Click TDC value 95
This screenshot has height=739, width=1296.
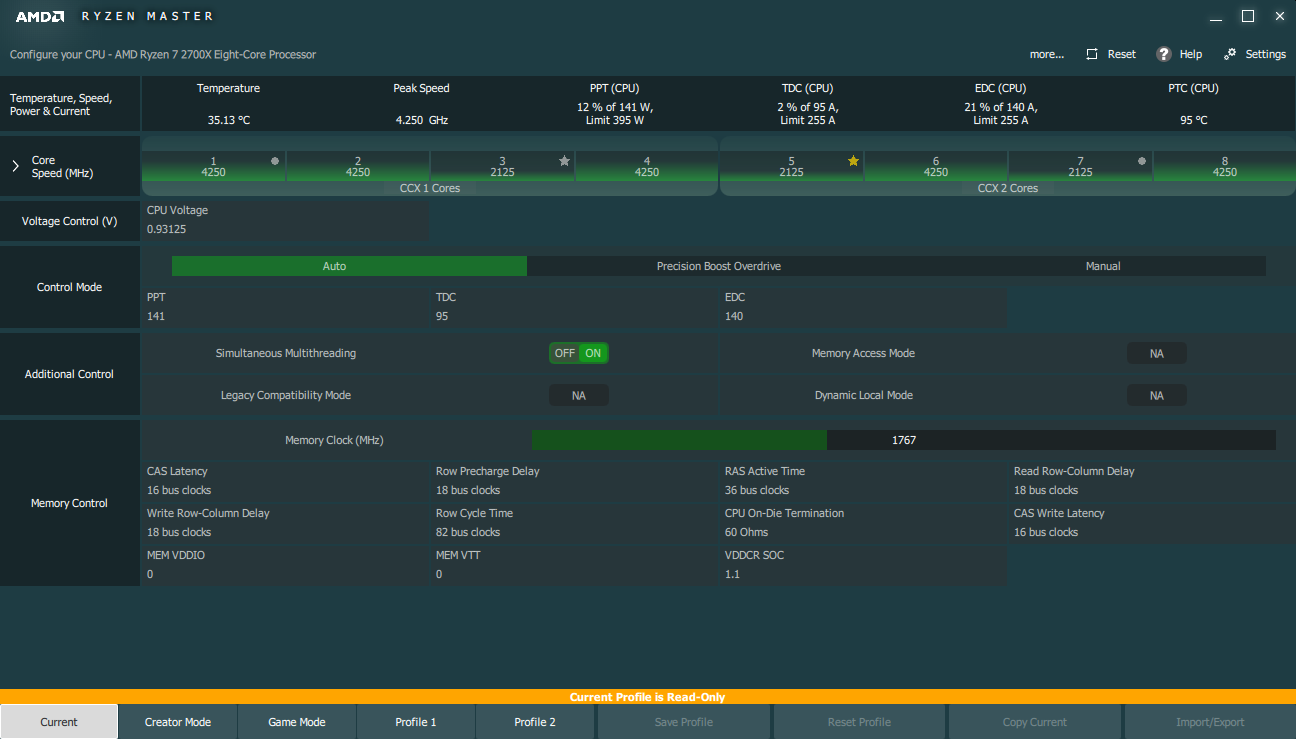point(442,316)
